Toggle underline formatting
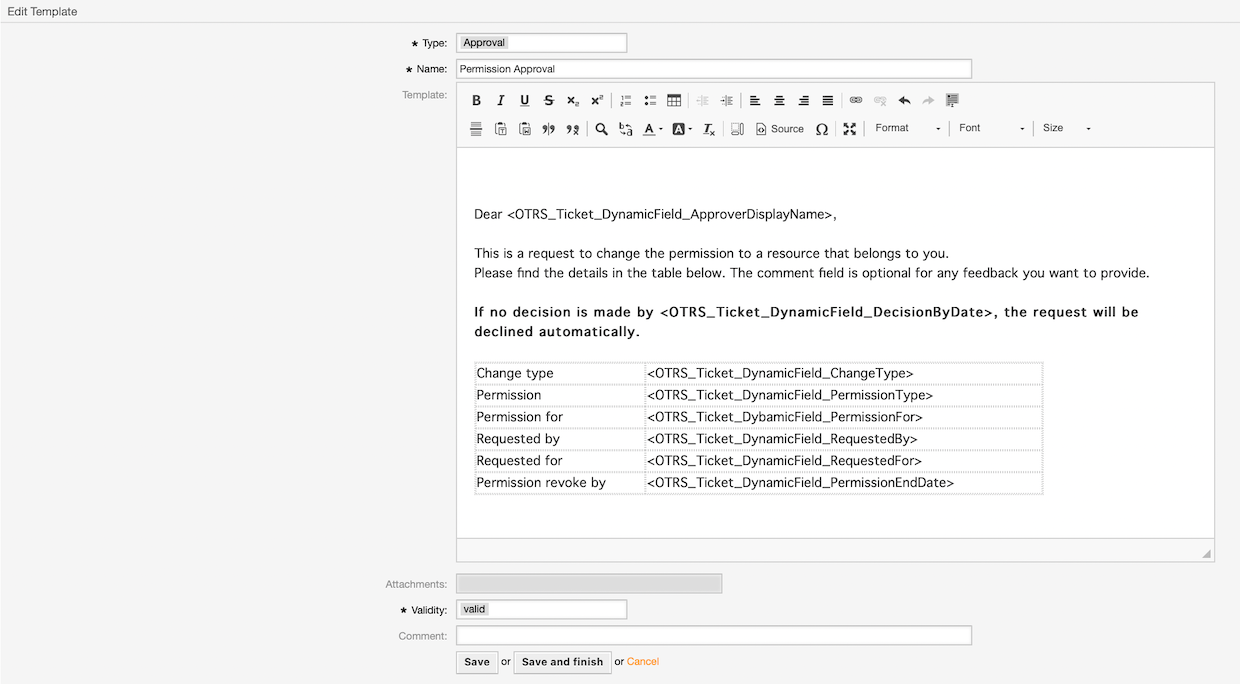The width and height of the screenshot is (1240, 684). pos(525,101)
